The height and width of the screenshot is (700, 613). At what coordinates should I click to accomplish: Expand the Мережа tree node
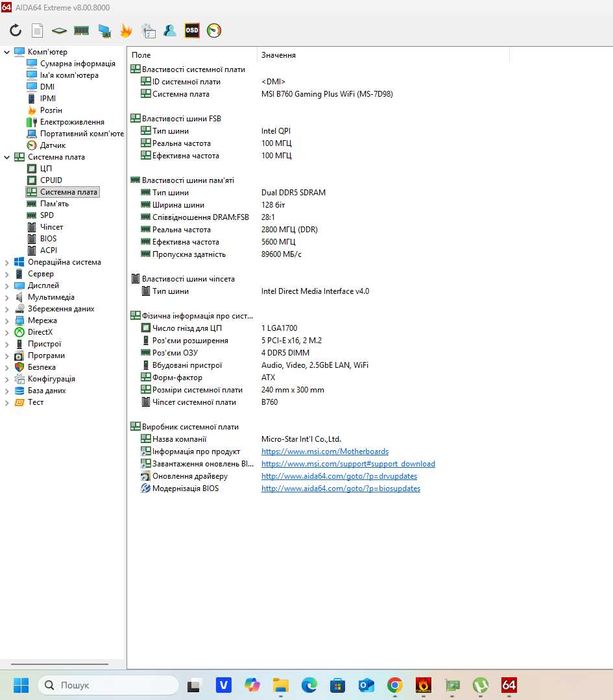[x=7, y=321]
